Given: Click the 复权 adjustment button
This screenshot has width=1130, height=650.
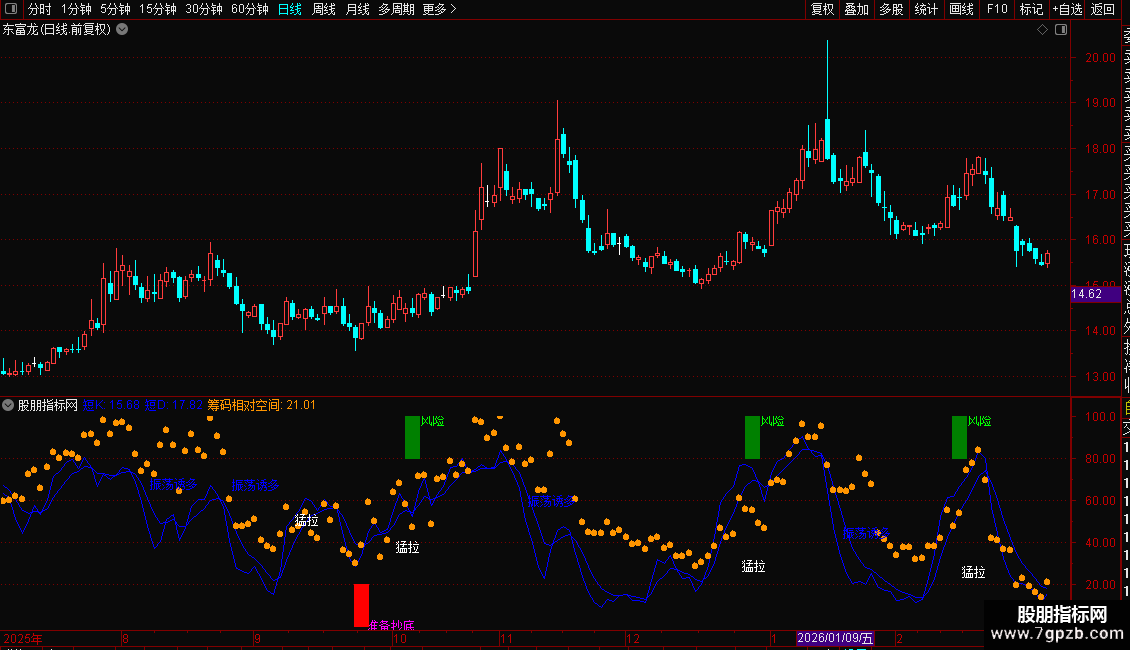Looking at the screenshot, I should 822,9.
